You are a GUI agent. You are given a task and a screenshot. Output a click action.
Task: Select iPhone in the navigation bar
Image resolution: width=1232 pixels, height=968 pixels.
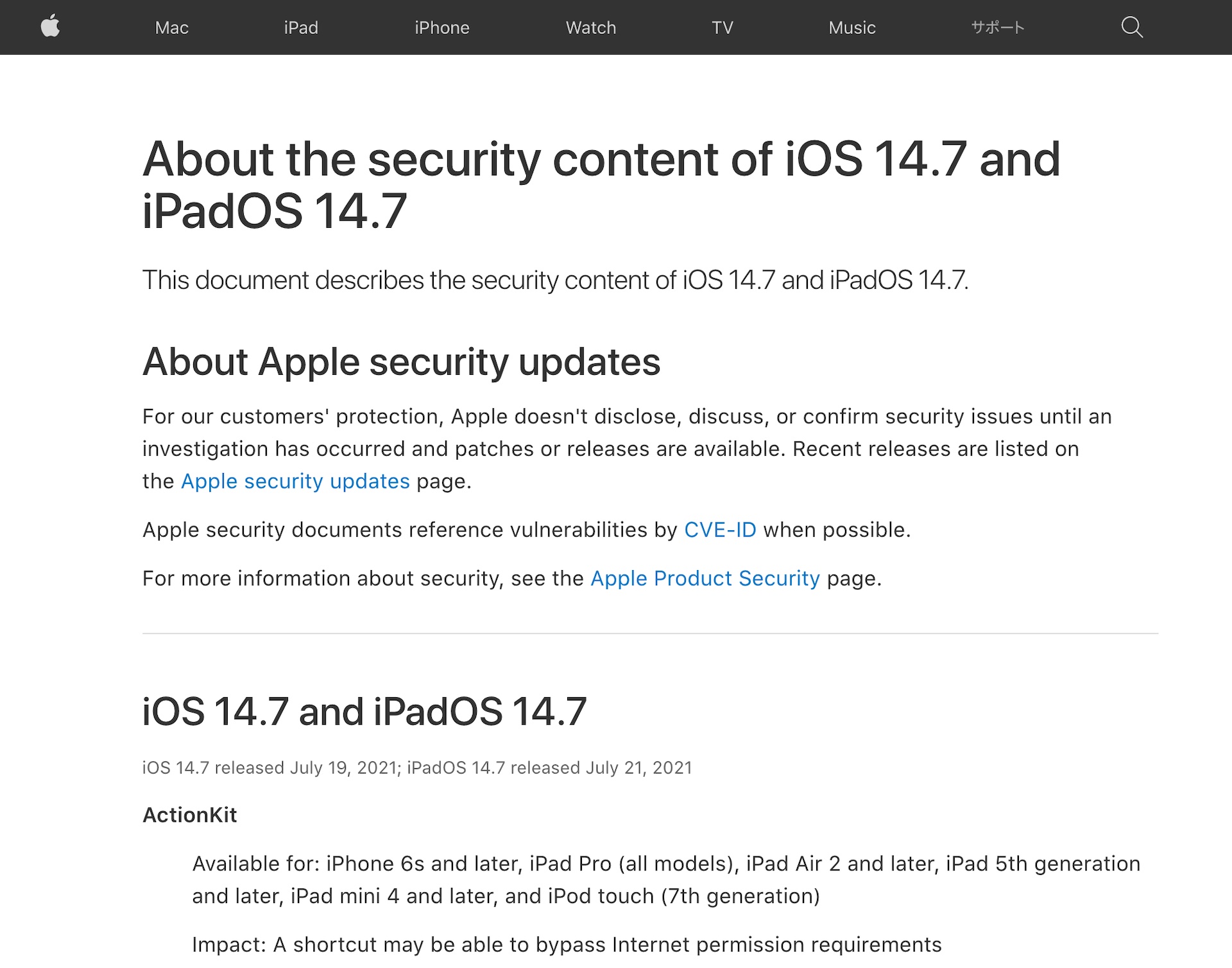(441, 28)
